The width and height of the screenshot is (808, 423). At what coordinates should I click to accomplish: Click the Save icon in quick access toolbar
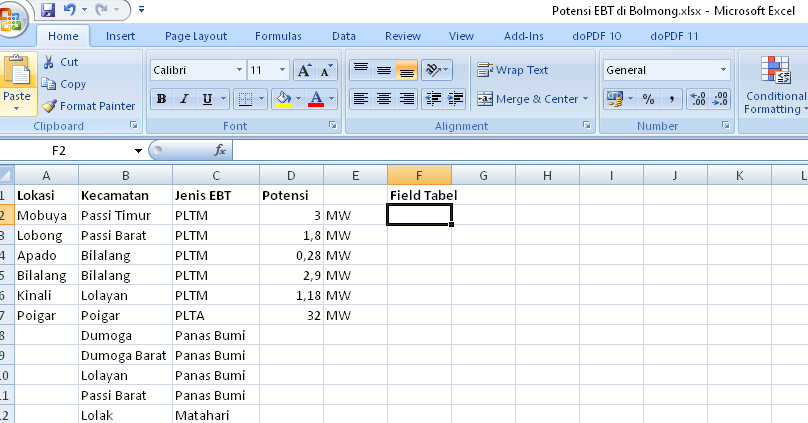tap(47, 11)
